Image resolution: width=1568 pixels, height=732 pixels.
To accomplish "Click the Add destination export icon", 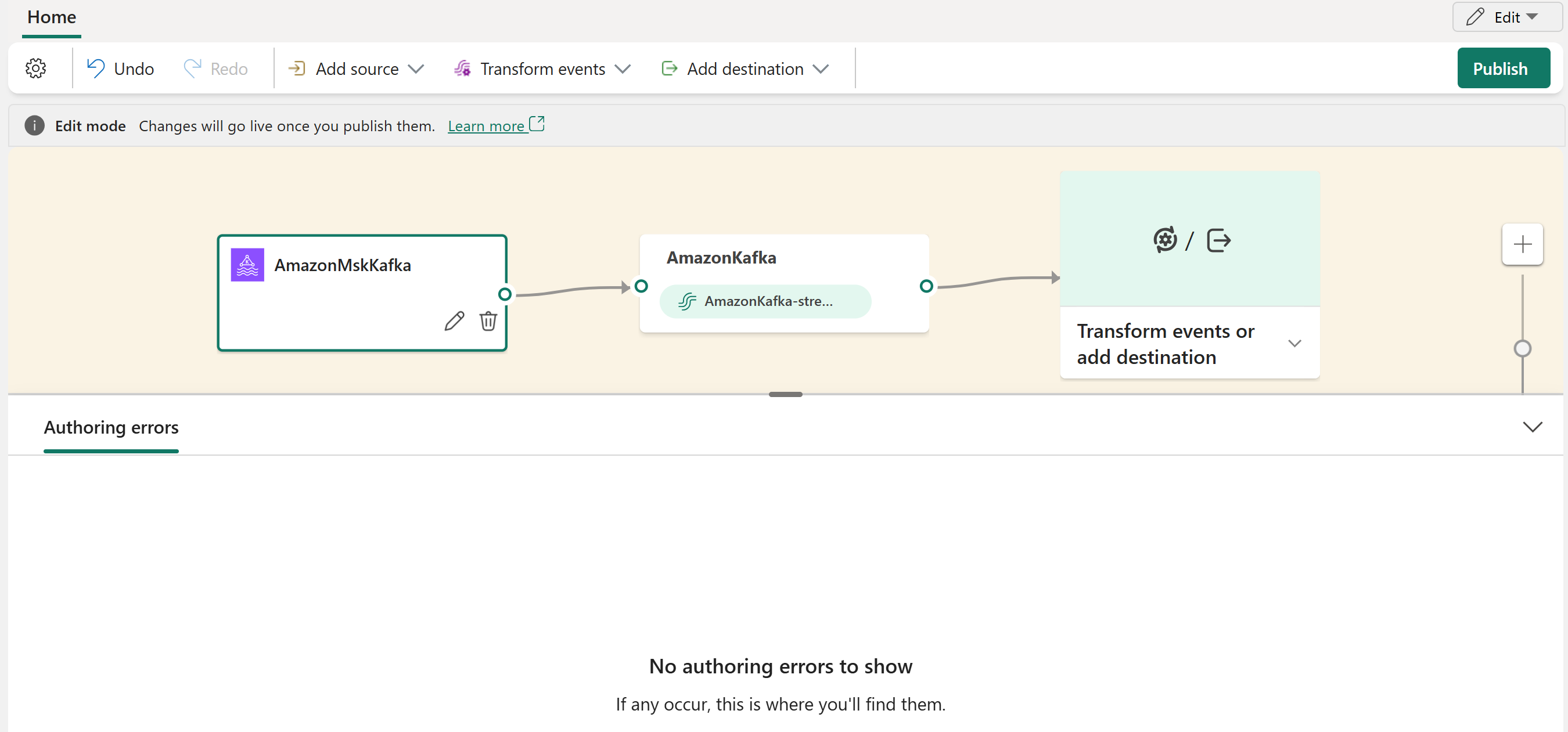I will point(669,68).
